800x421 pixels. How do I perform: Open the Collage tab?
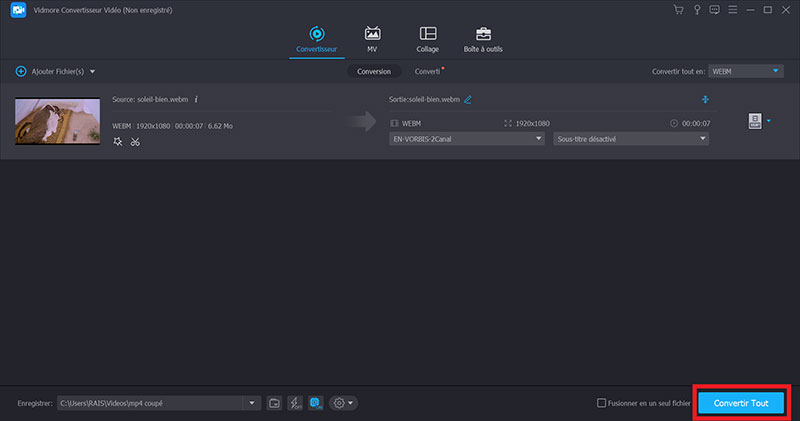[428, 39]
